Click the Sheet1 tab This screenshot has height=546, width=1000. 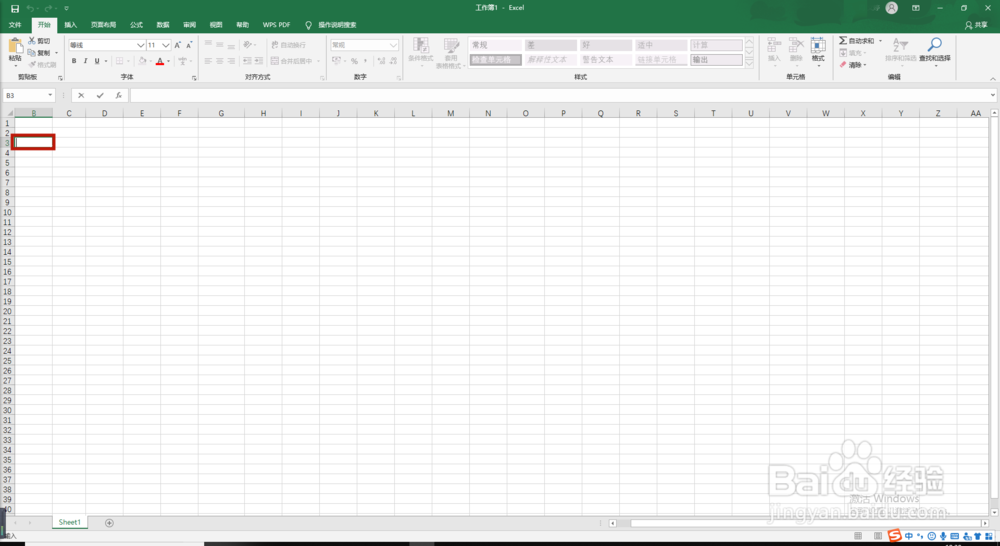click(x=70, y=522)
